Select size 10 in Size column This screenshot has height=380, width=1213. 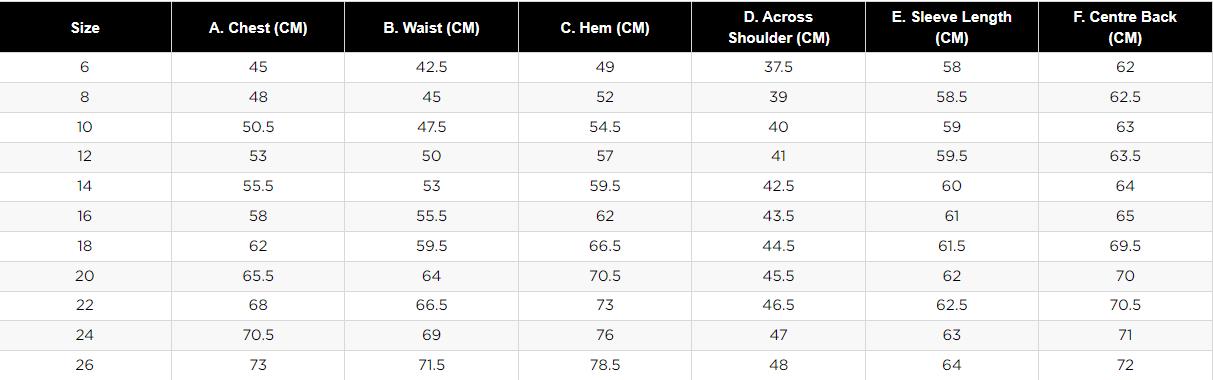pyautogui.click(x=85, y=127)
